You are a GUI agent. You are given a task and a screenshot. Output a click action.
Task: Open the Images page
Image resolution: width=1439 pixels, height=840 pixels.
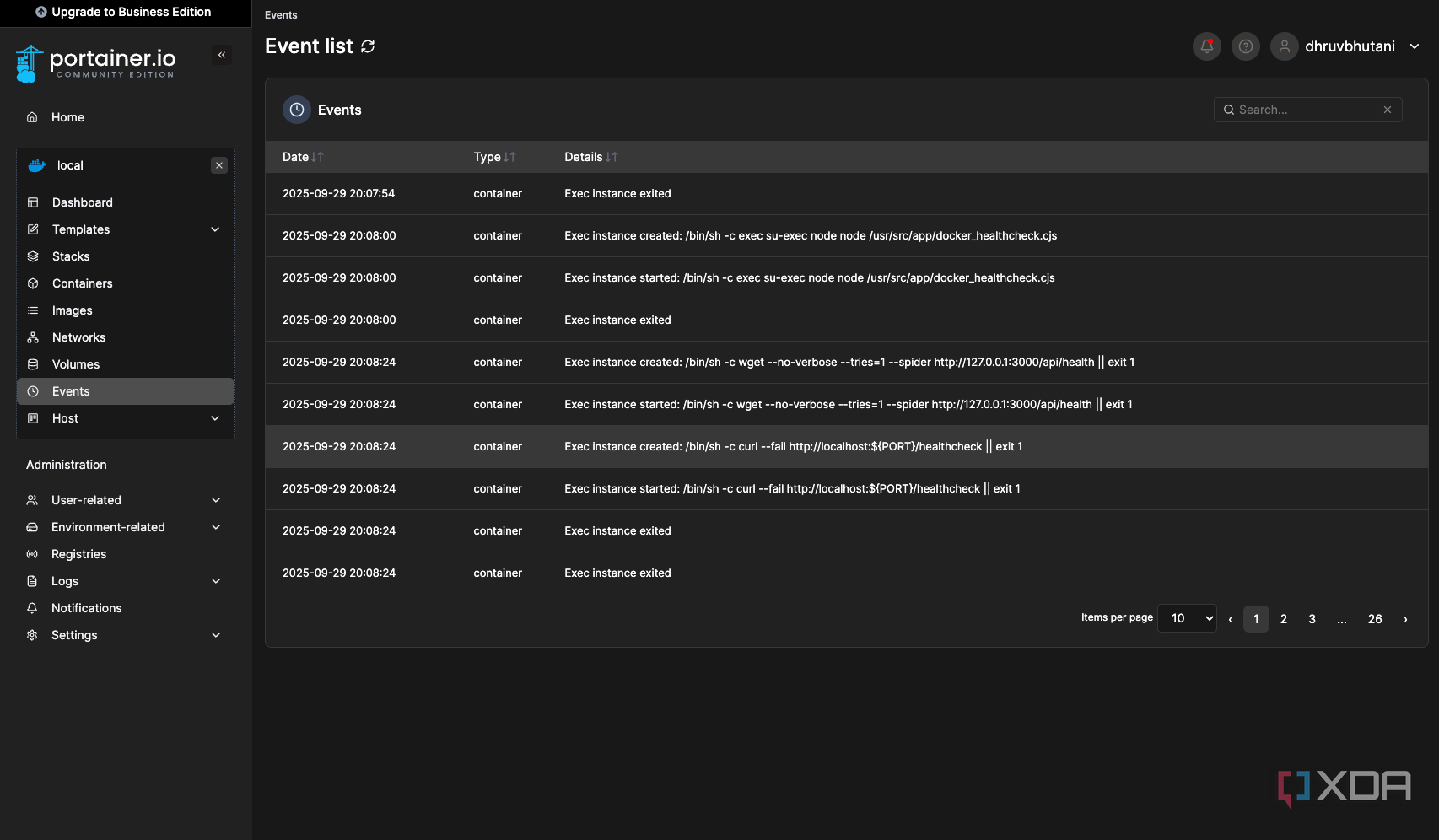click(126, 310)
